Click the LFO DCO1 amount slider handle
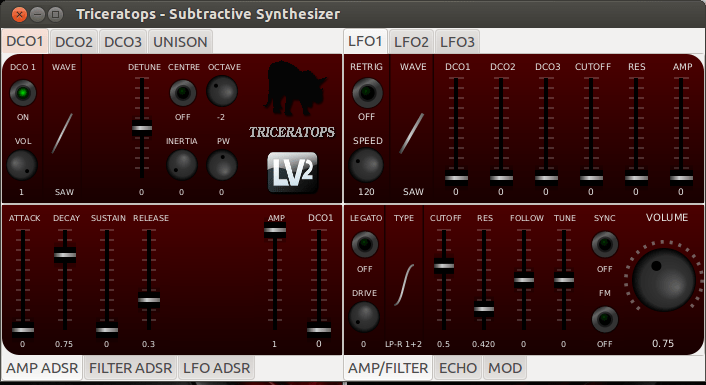 click(x=456, y=178)
